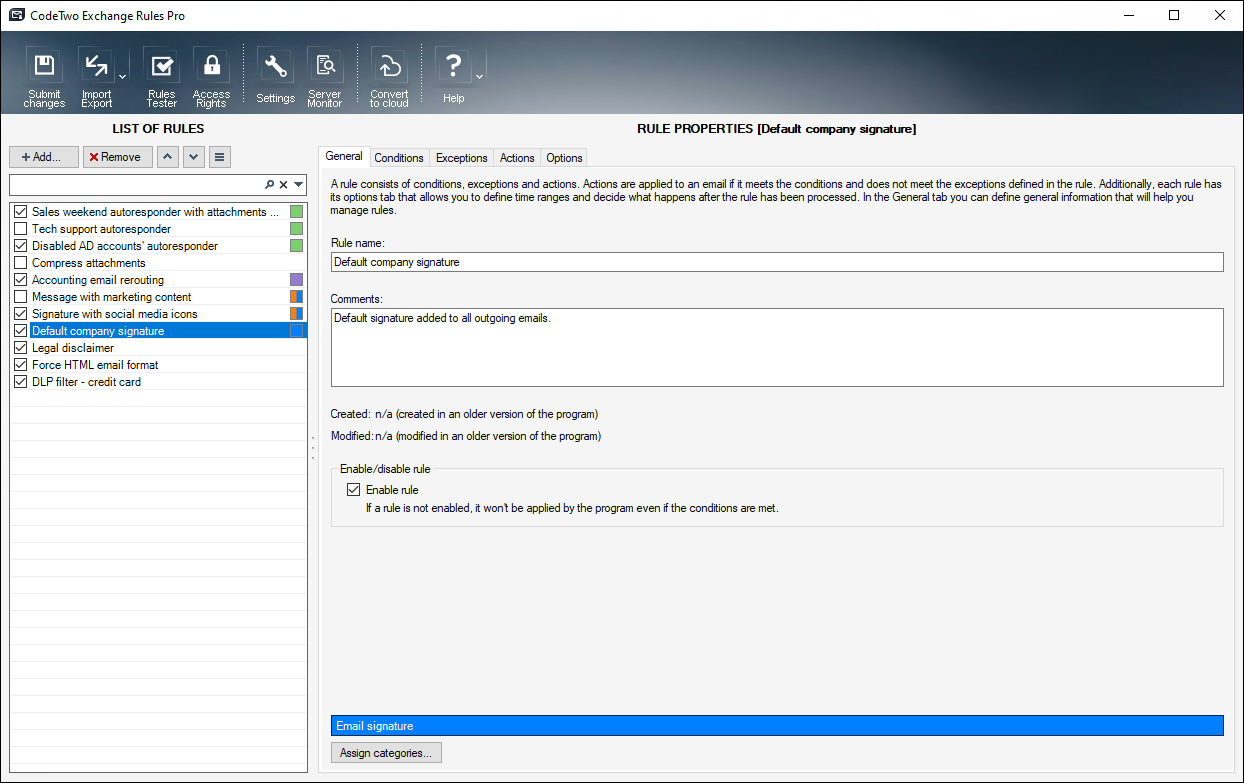
Task: Click the CodeTwo app icon in title bar
Action: (16, 15)
